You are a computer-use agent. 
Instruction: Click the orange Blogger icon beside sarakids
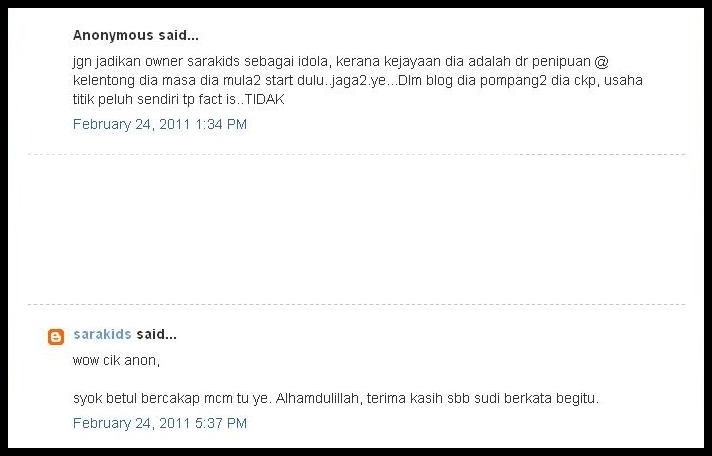(56, 337)
